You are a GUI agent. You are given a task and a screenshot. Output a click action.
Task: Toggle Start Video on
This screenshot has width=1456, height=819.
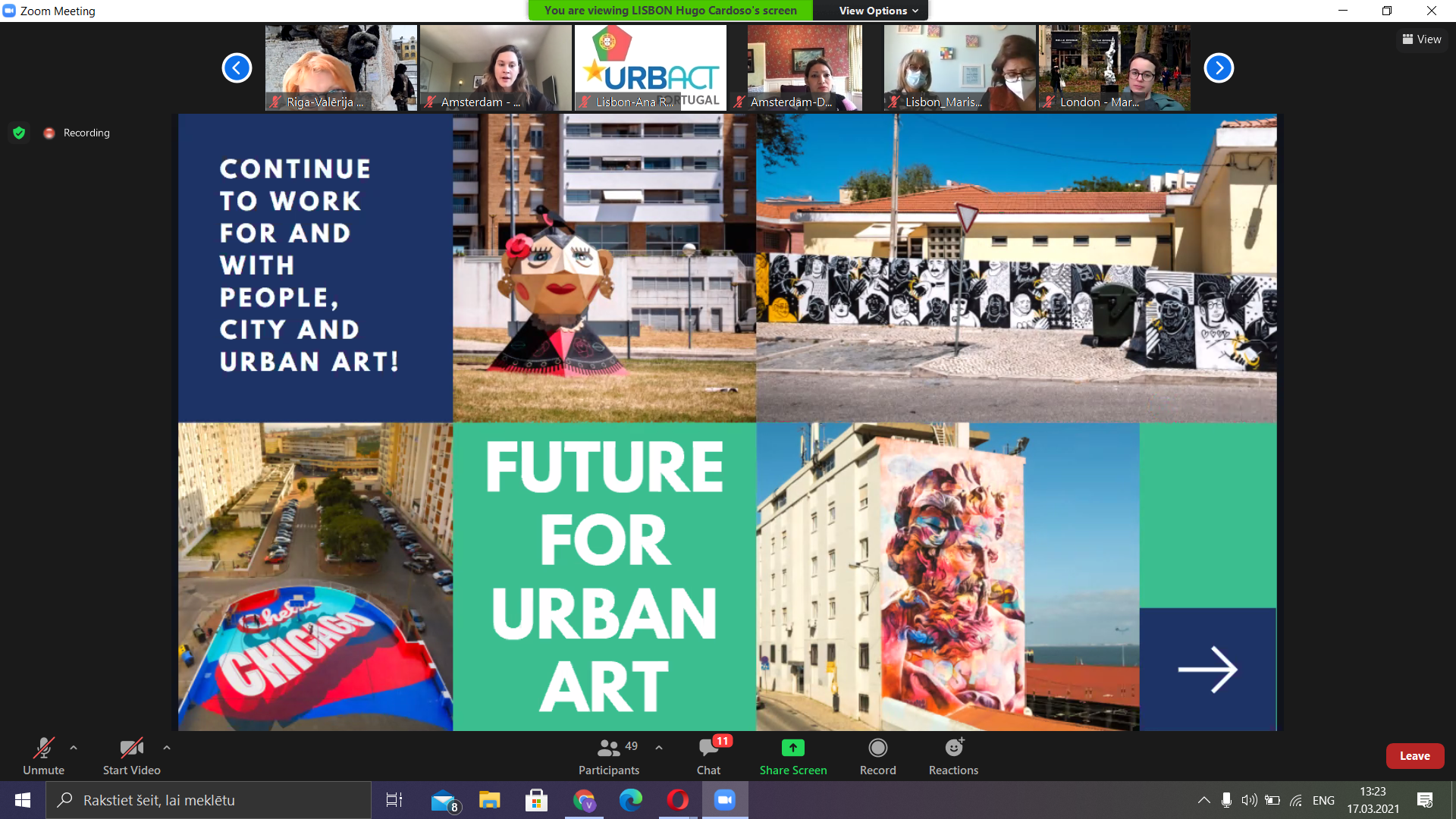click(131, 748)
